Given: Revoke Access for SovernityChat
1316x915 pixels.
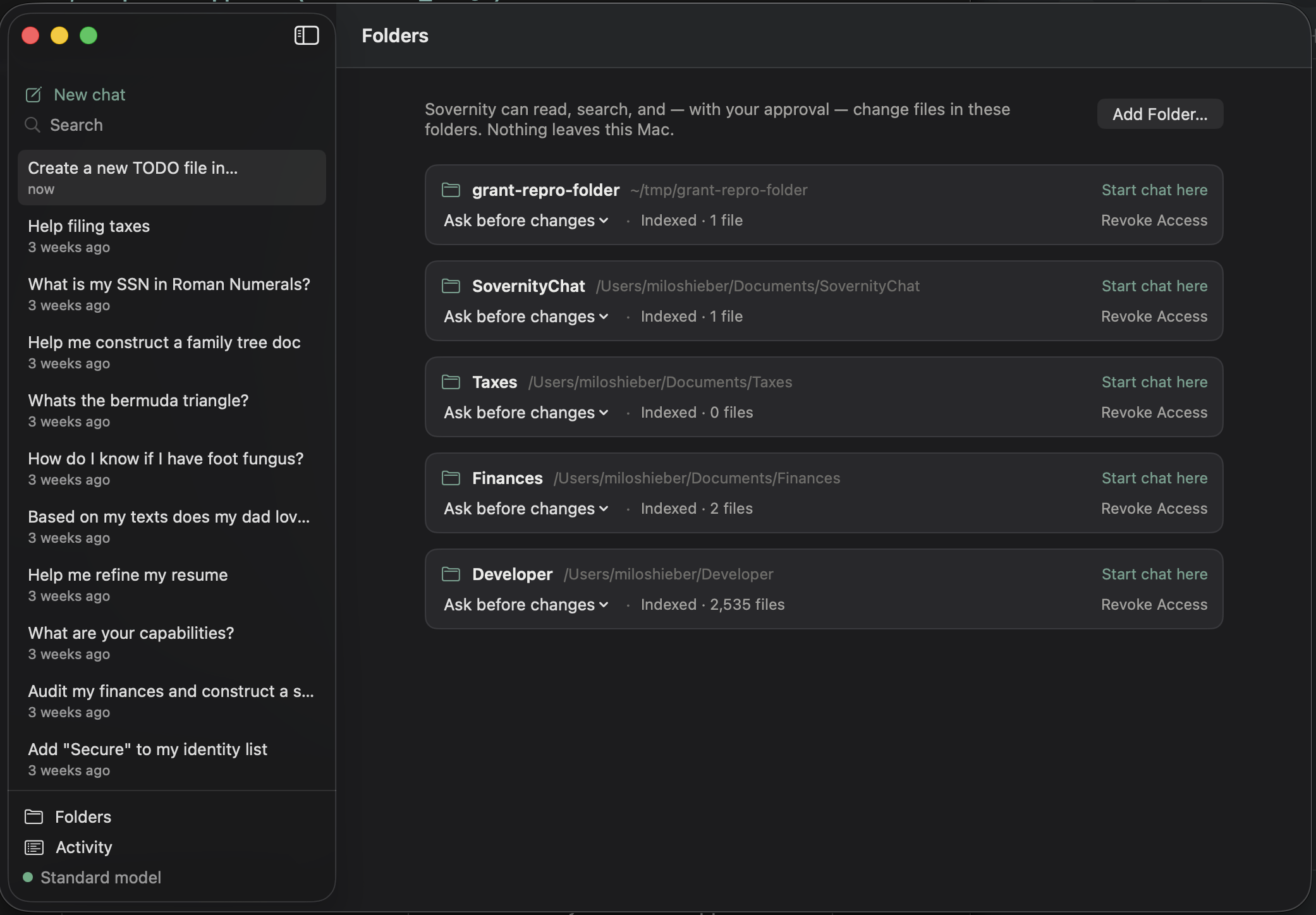Looking at the screenshot, I should point(1154,316).
